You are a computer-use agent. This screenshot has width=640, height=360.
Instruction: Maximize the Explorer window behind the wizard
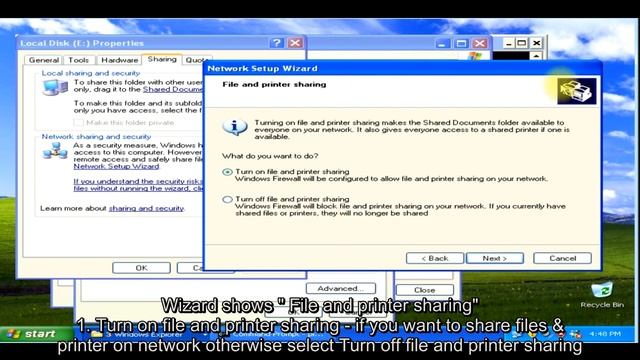461,43
